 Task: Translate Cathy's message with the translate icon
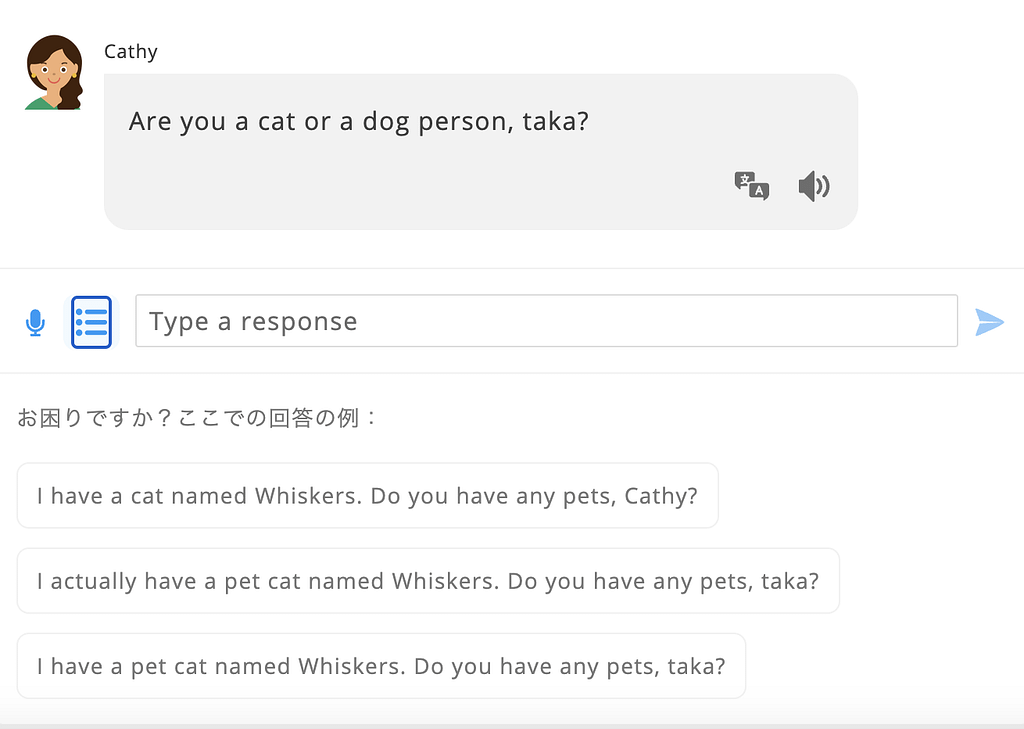[x=751, y=186]
